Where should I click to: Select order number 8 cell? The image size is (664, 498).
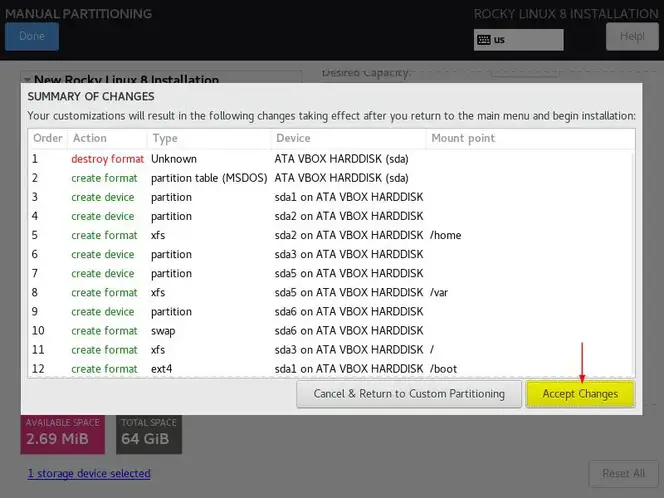click(35, 292)
